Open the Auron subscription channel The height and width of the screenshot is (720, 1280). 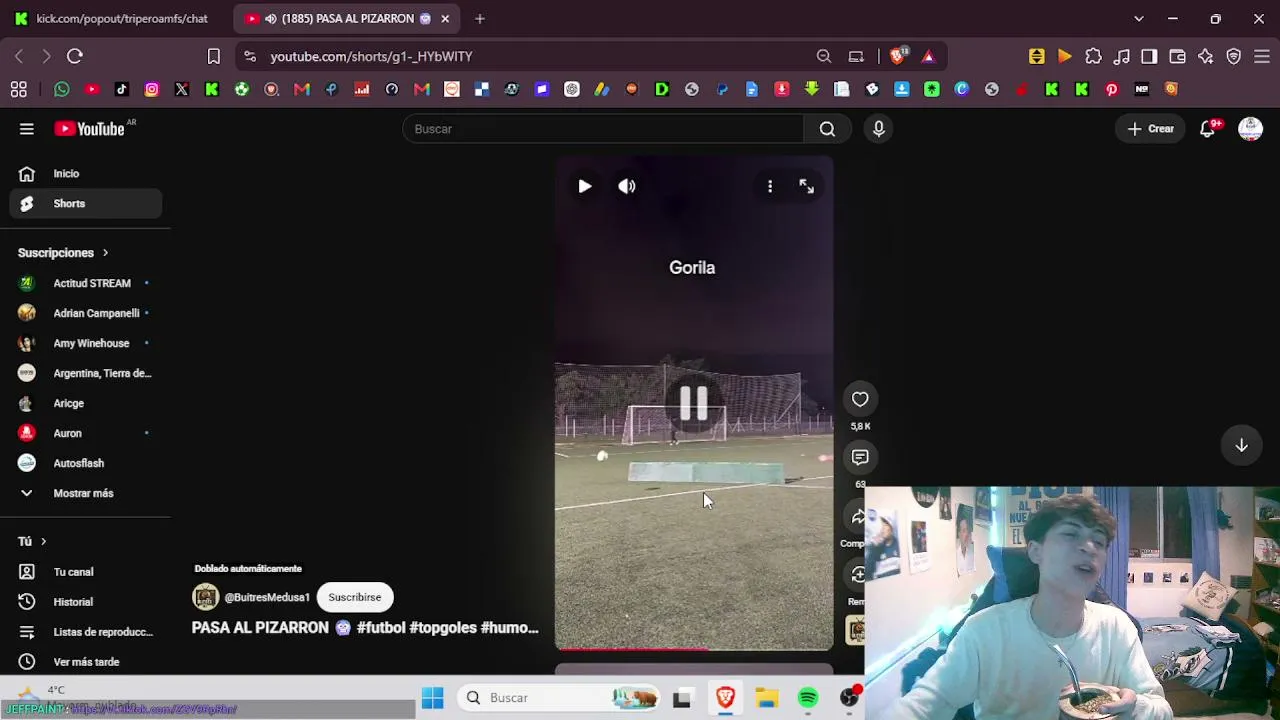[x=86, y=433]
